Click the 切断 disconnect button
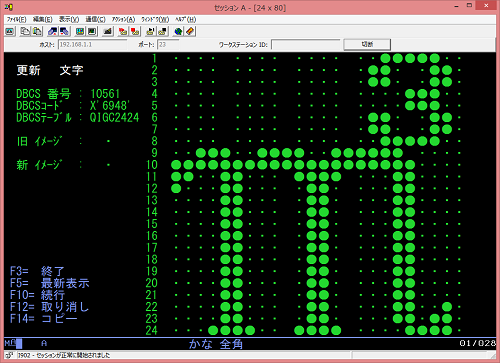This screenshot has height=363, width=500. [367, 44]
